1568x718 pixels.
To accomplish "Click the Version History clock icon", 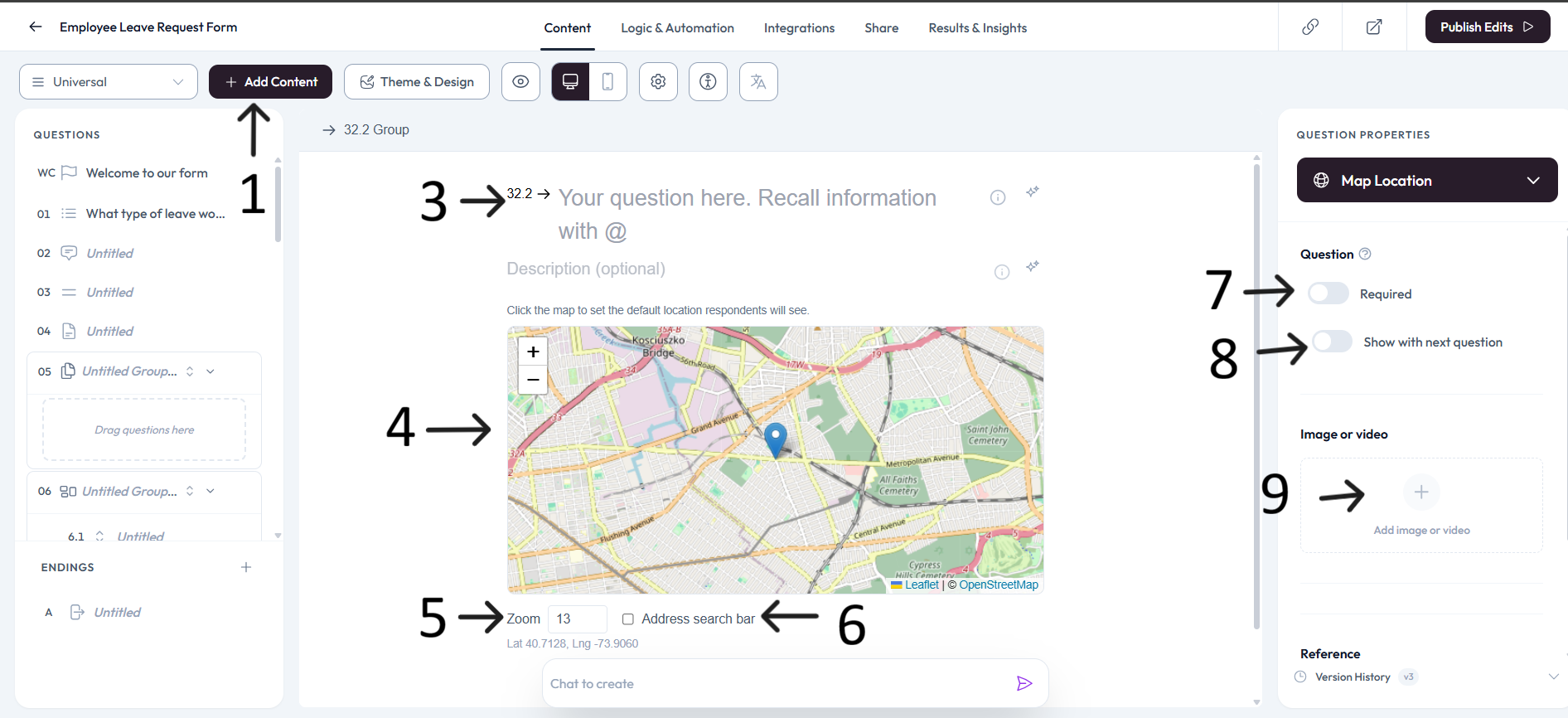I will tap(1301, 677).
